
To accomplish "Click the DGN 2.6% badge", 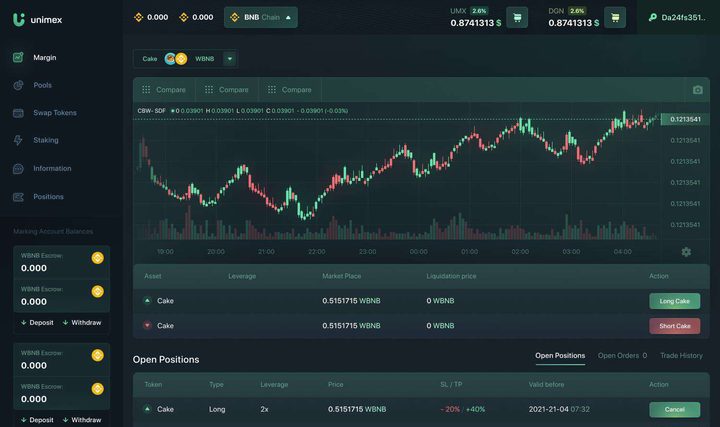I will (577, 11).
